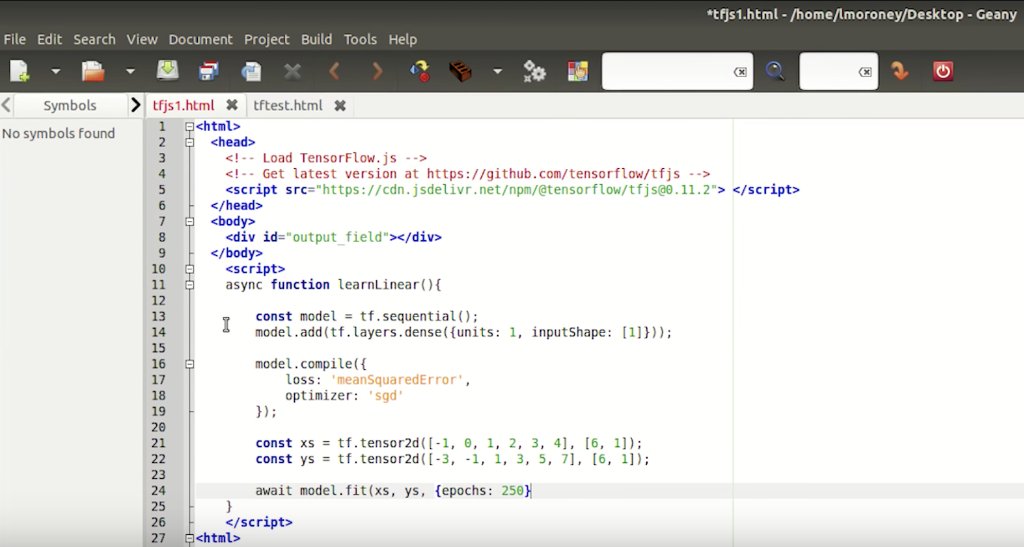Click the closing </script> tag on line 26

[x=259, y=522]
